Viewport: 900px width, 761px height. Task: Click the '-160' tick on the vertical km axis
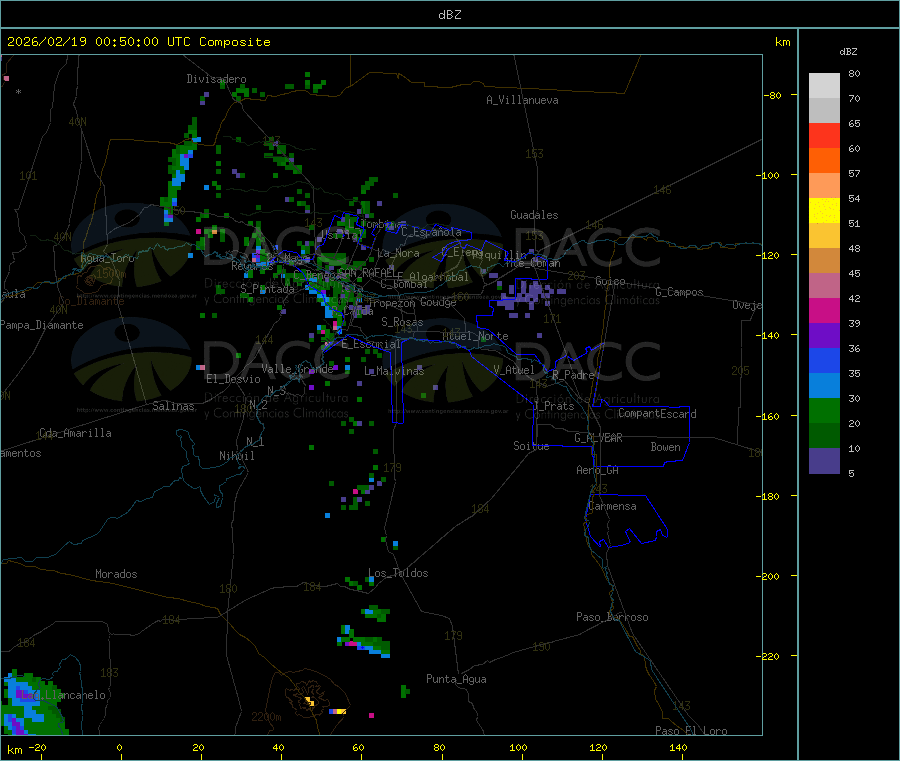(x=767, y=416)
